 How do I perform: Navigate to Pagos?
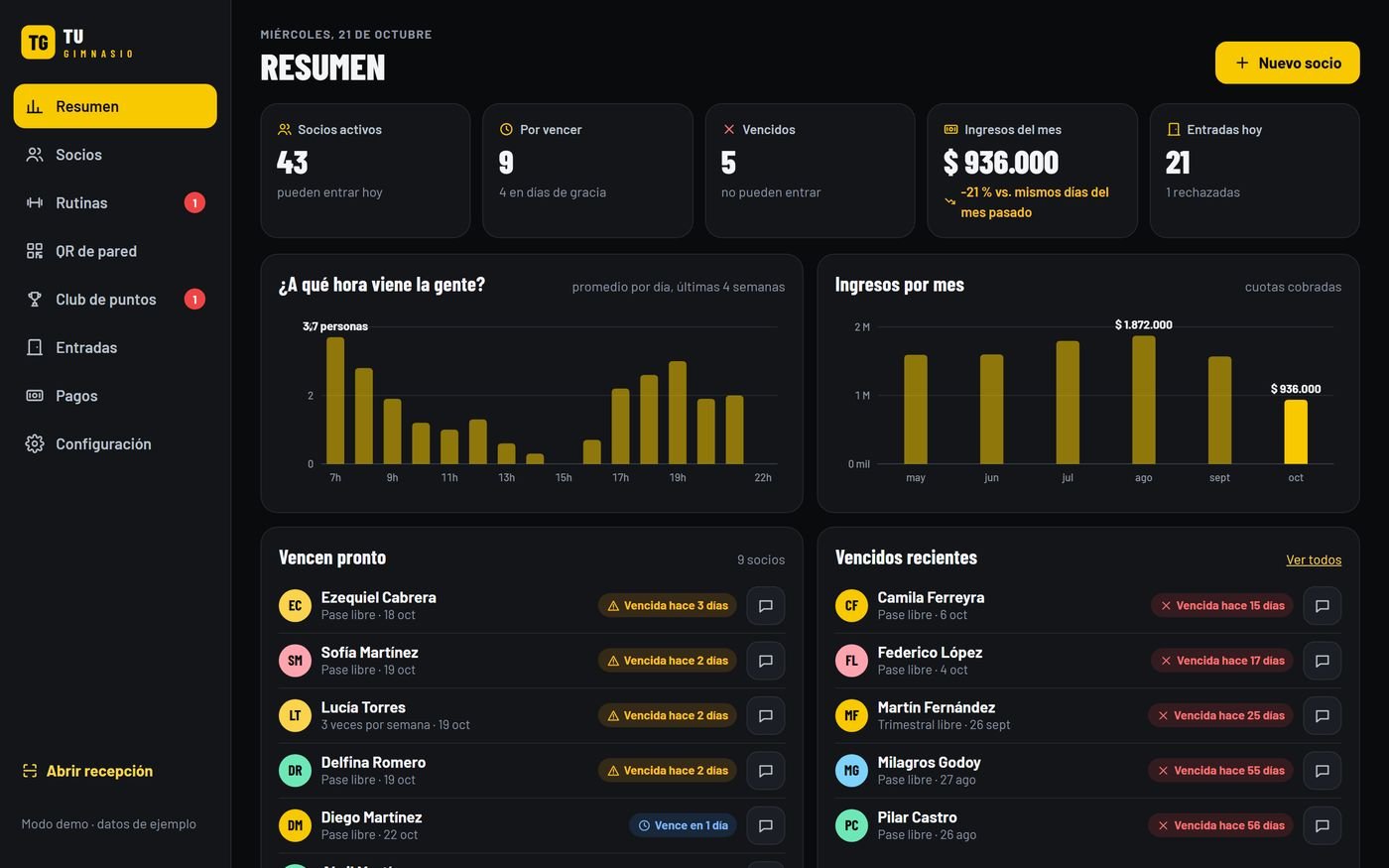point(115,396)
